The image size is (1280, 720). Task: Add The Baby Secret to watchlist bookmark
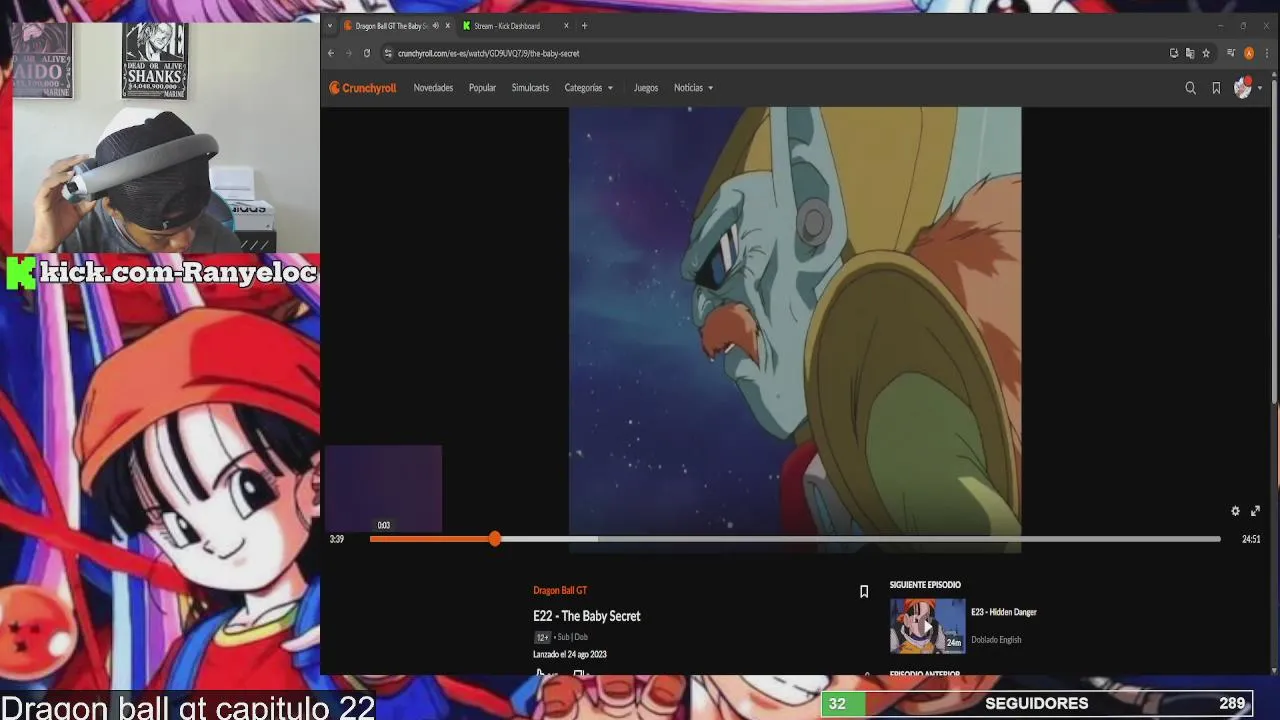[864, 592]
